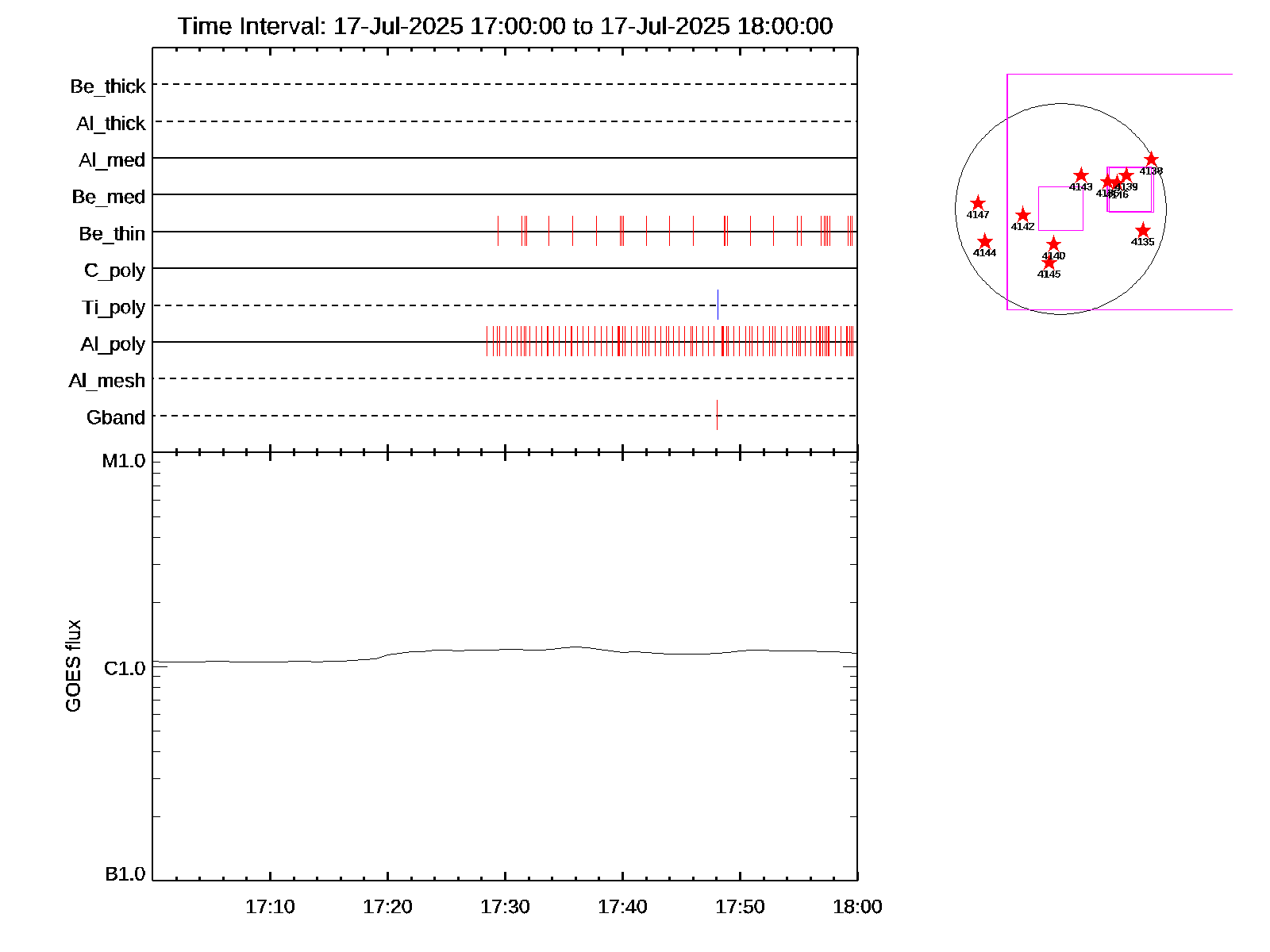1270x952 pixels.
Task: Click the first Be_thin exposure tick
Action: coord(498,231)
